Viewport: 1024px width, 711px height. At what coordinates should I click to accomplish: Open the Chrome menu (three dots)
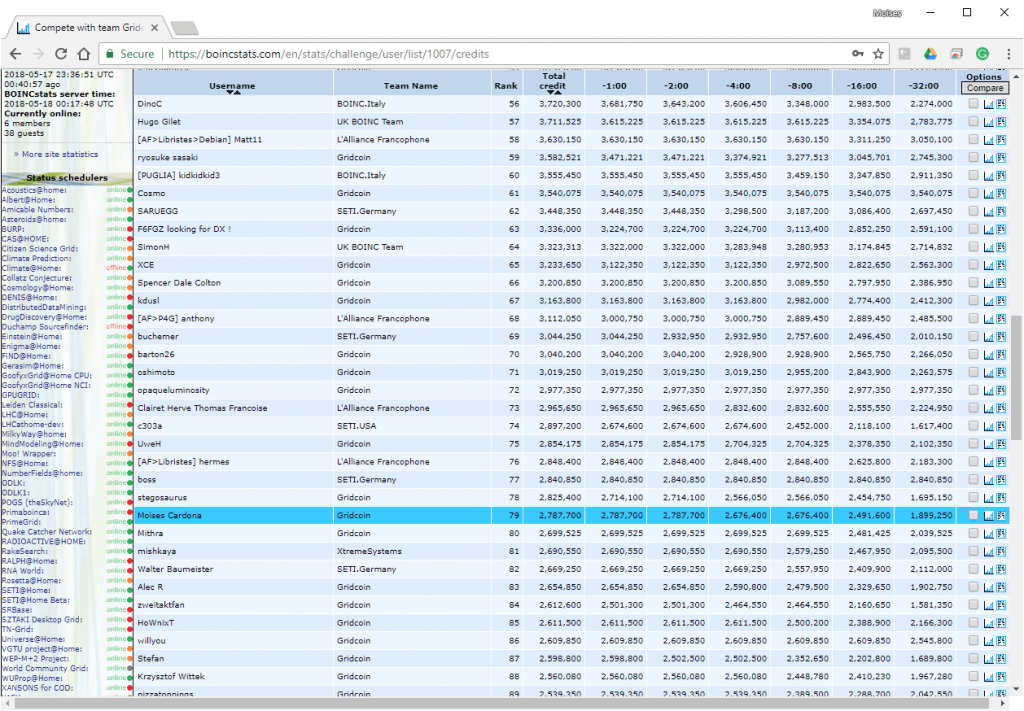1008,54
